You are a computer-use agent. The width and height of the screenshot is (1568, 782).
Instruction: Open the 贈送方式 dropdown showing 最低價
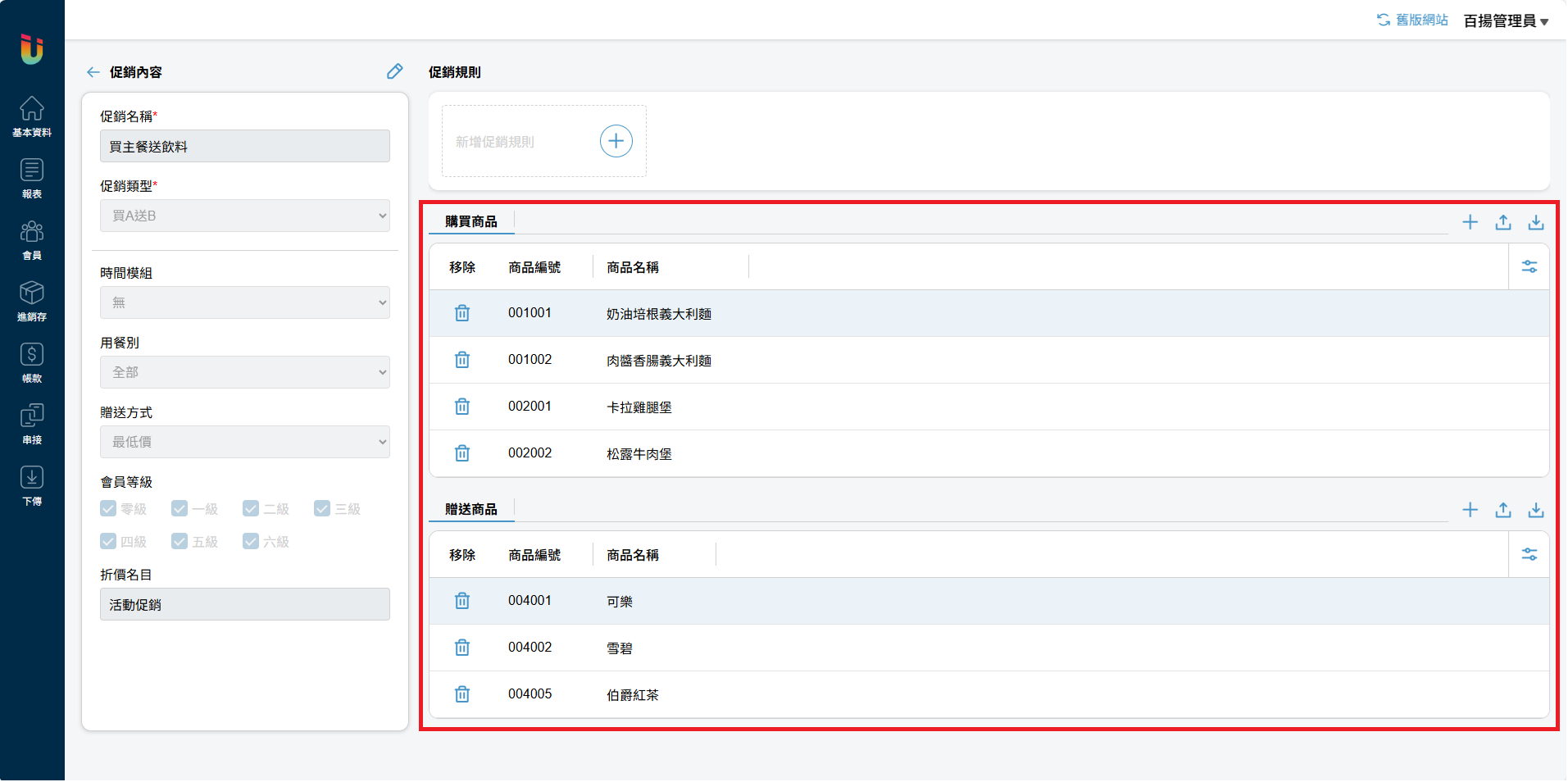pyautogui.click(x=244, y=442)
